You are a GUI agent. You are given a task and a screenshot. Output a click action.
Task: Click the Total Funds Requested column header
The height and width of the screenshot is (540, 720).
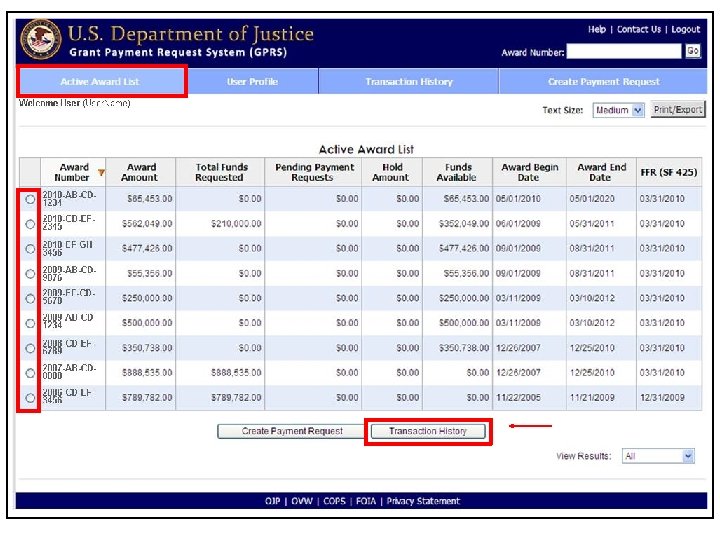click(x=220, y=172)
